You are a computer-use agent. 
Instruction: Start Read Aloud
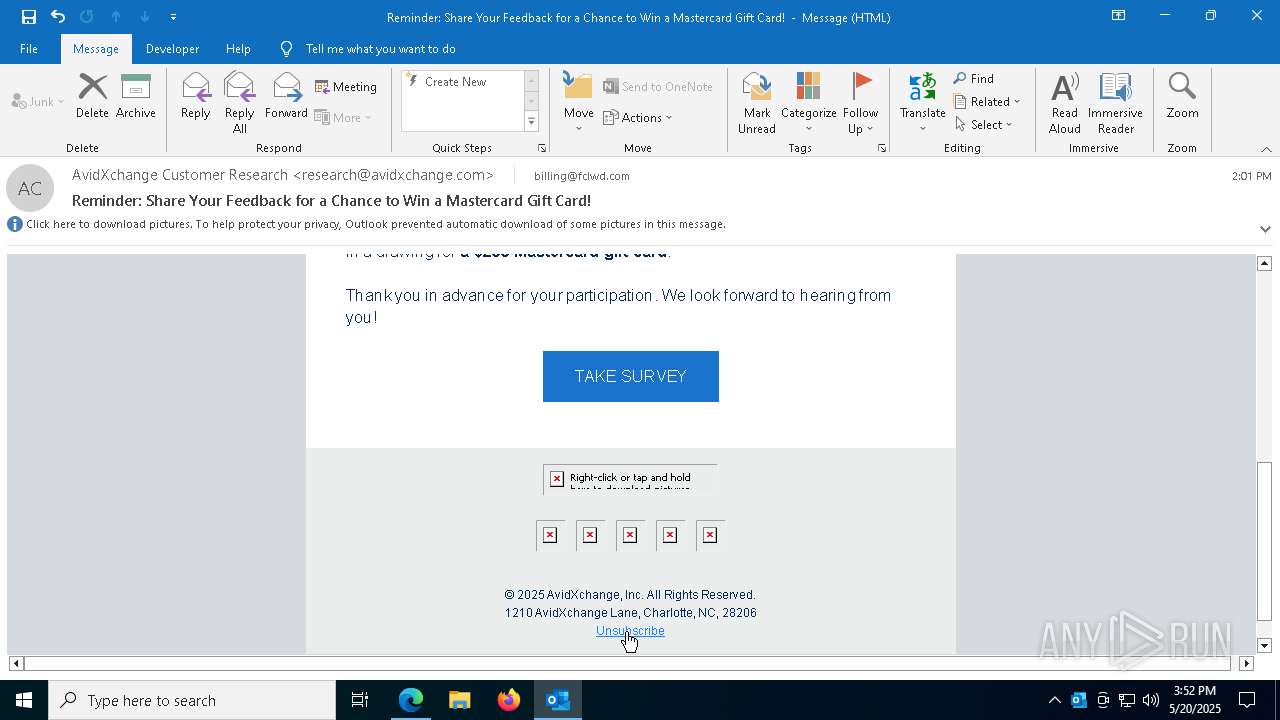1065,103
